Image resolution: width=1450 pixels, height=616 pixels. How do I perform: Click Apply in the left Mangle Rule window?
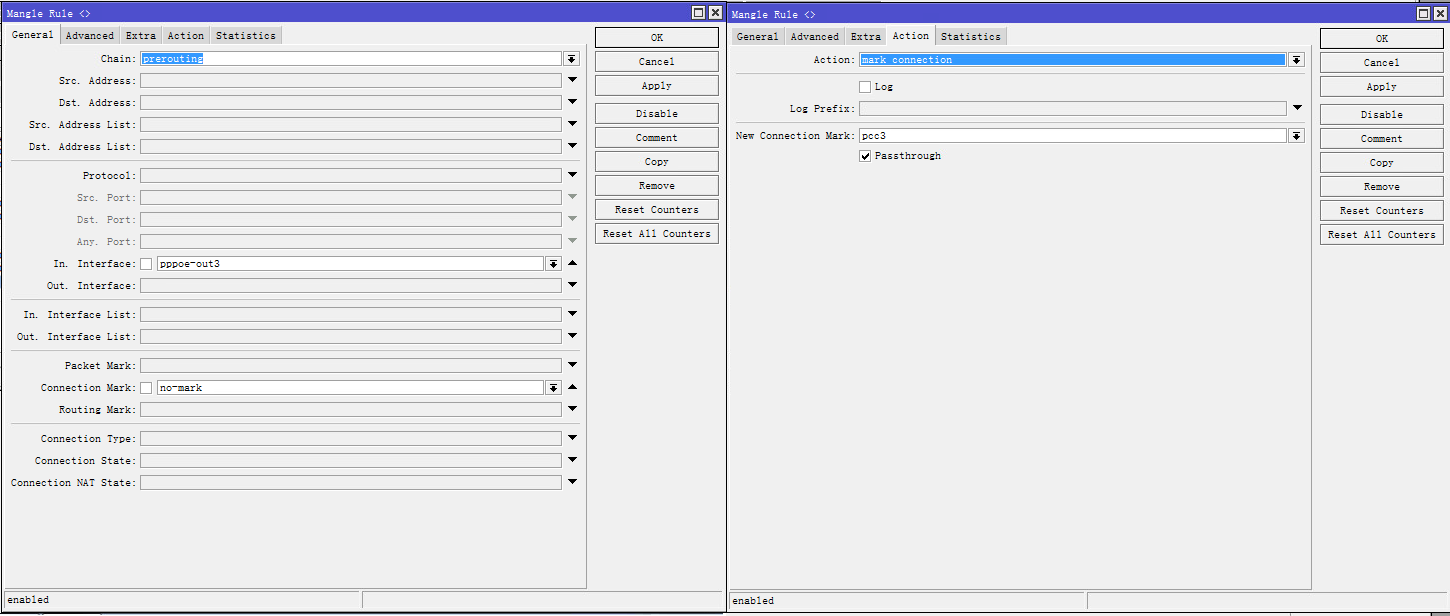pyautogui.click(x=656, y=86)
